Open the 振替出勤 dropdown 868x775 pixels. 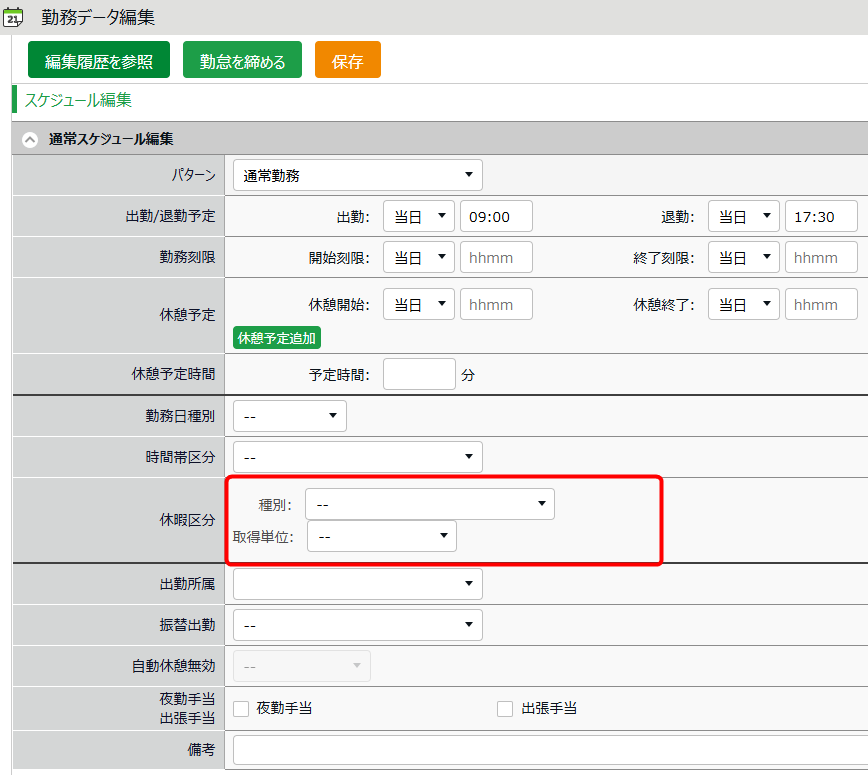point(357,625)
